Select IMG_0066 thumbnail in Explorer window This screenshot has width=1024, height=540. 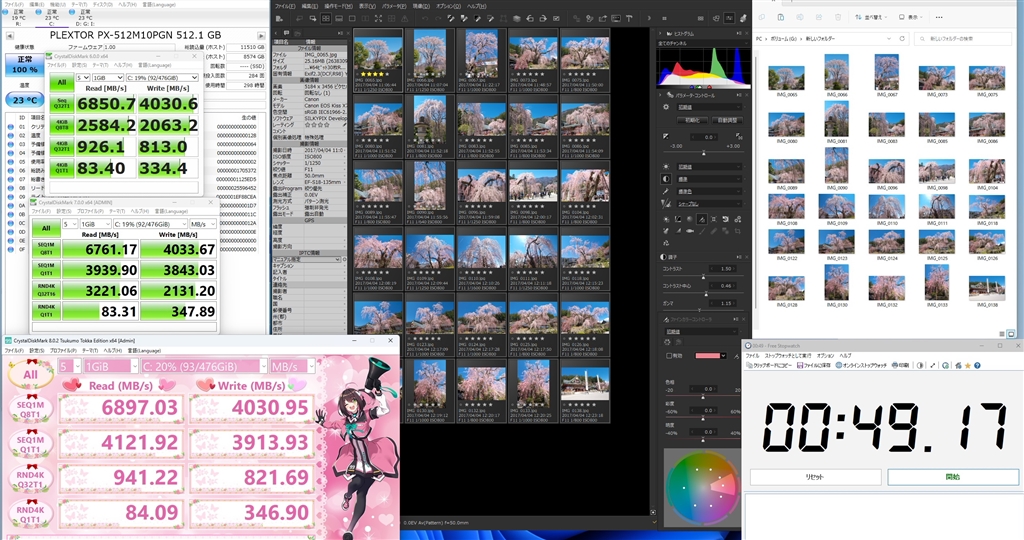[x=837, y=76]
